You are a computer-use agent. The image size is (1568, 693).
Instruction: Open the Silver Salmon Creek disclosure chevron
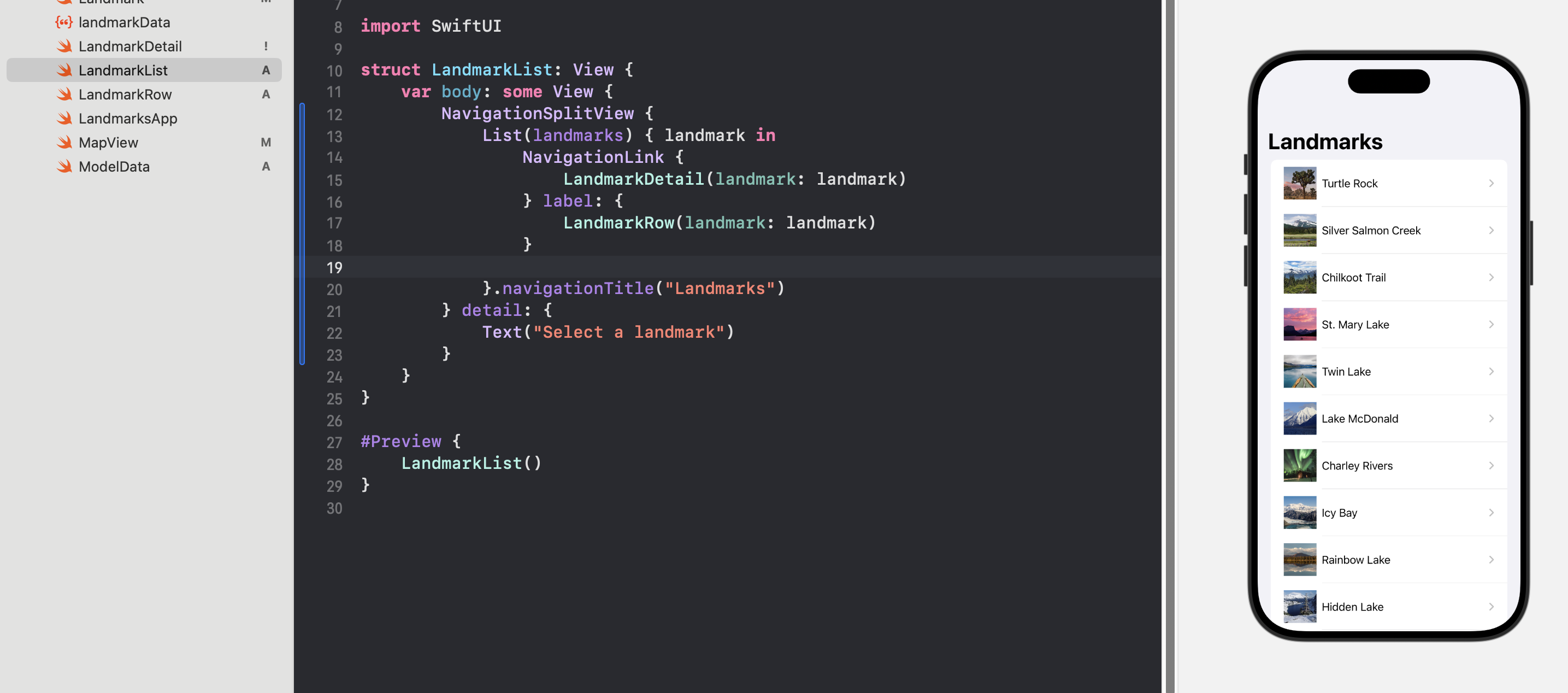coord(1491,230)
